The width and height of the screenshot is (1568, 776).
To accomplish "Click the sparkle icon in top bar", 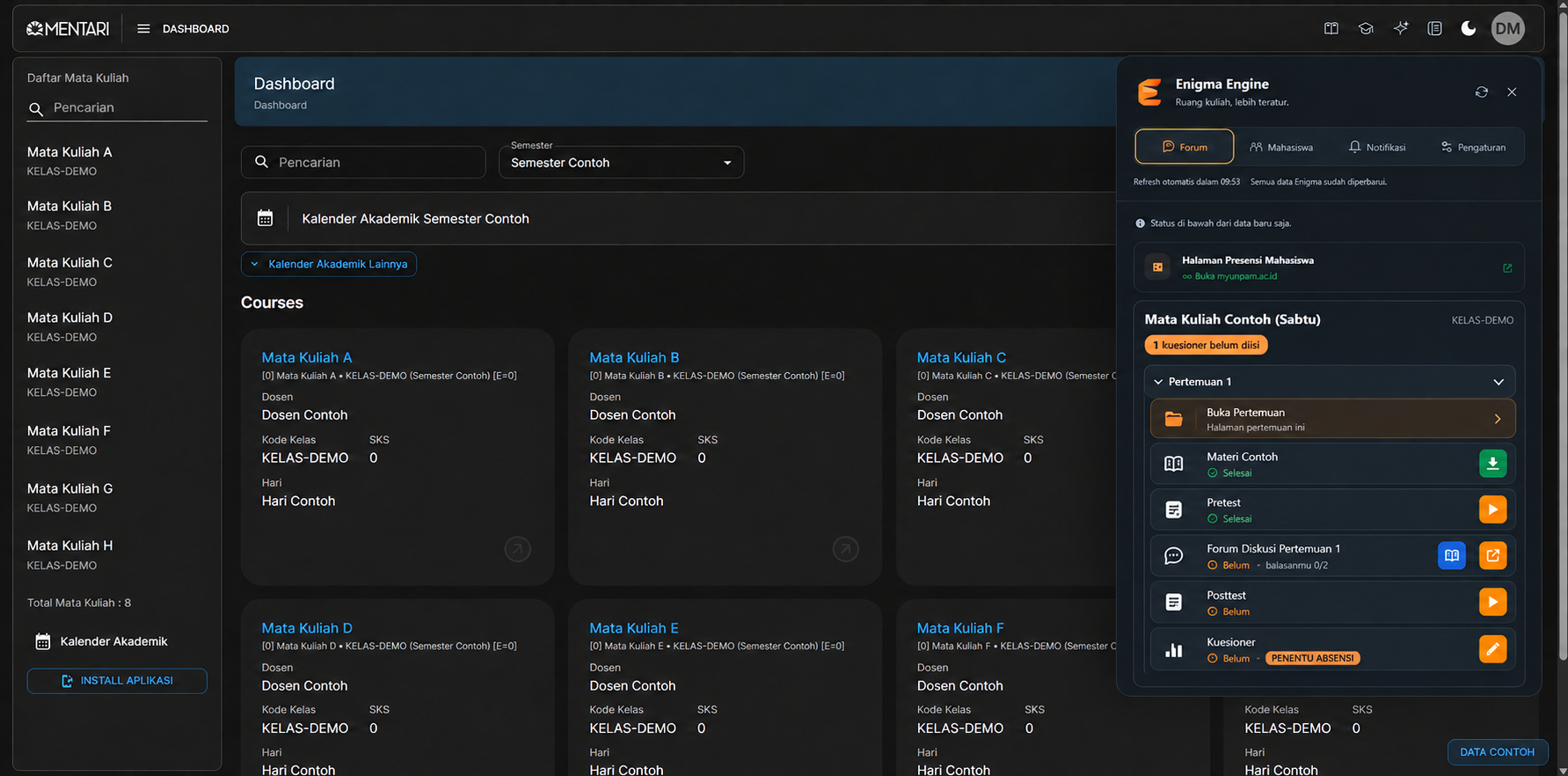I will point(1401,29).
